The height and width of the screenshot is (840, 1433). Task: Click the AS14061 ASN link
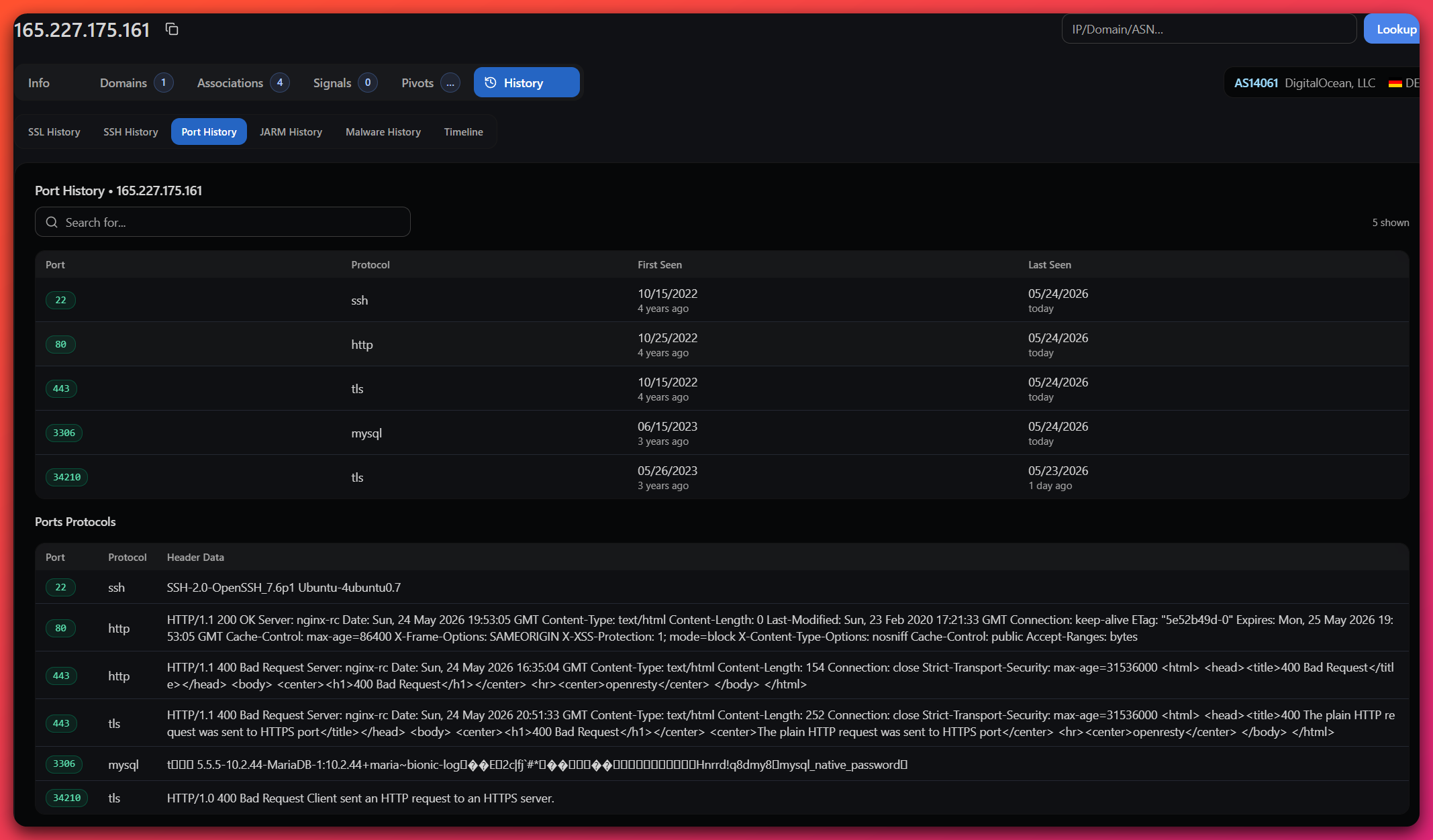[x=1256, y=83]
